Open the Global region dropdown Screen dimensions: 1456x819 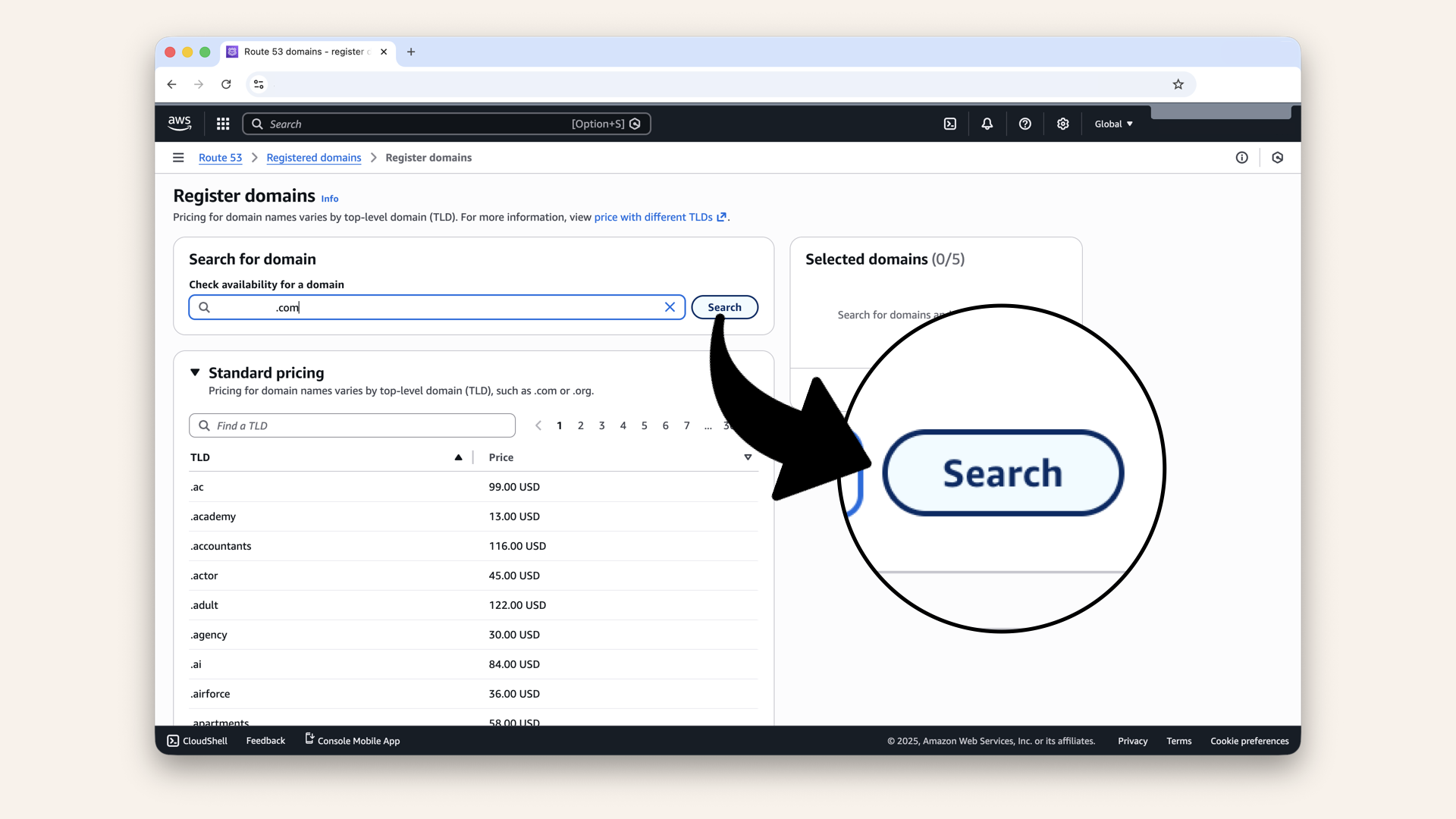(x=1112, y=124)
